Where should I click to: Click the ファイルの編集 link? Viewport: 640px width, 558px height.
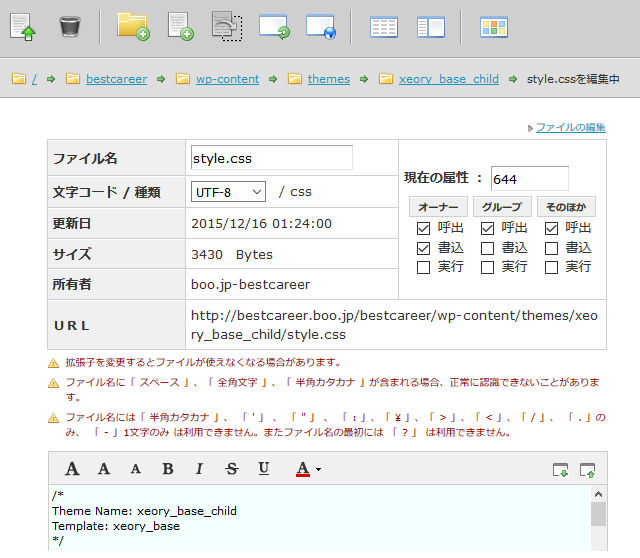pos(571,127)
